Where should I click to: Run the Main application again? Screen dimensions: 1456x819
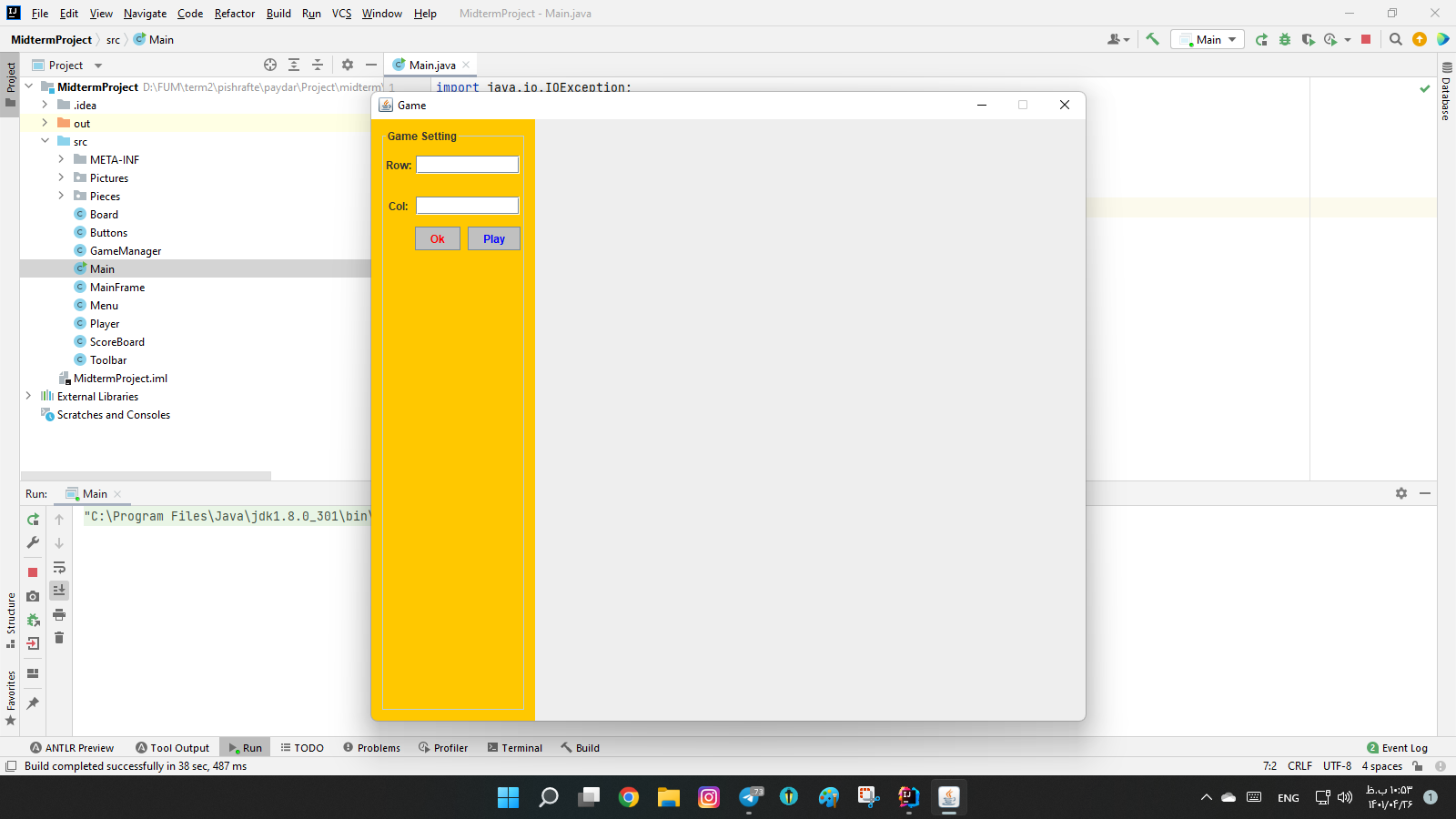pyautogui.click(x=1261, y=39)
